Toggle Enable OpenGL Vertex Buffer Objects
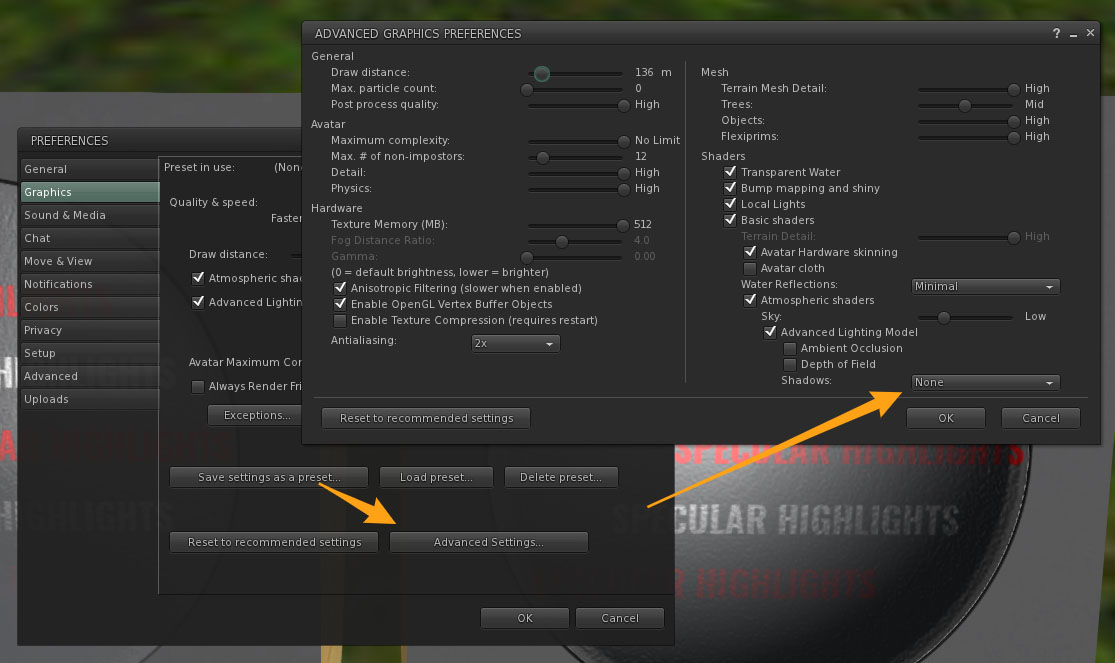 [340, 304]
